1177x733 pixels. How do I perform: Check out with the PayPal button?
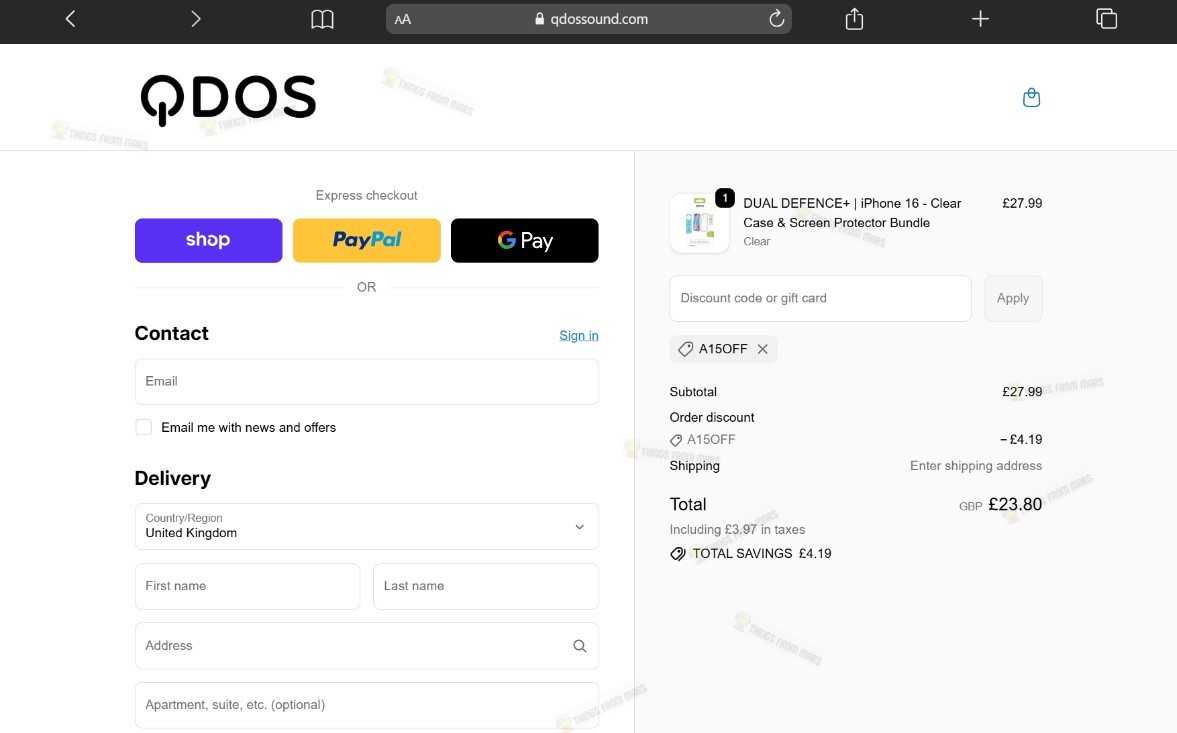pos(367,240)
